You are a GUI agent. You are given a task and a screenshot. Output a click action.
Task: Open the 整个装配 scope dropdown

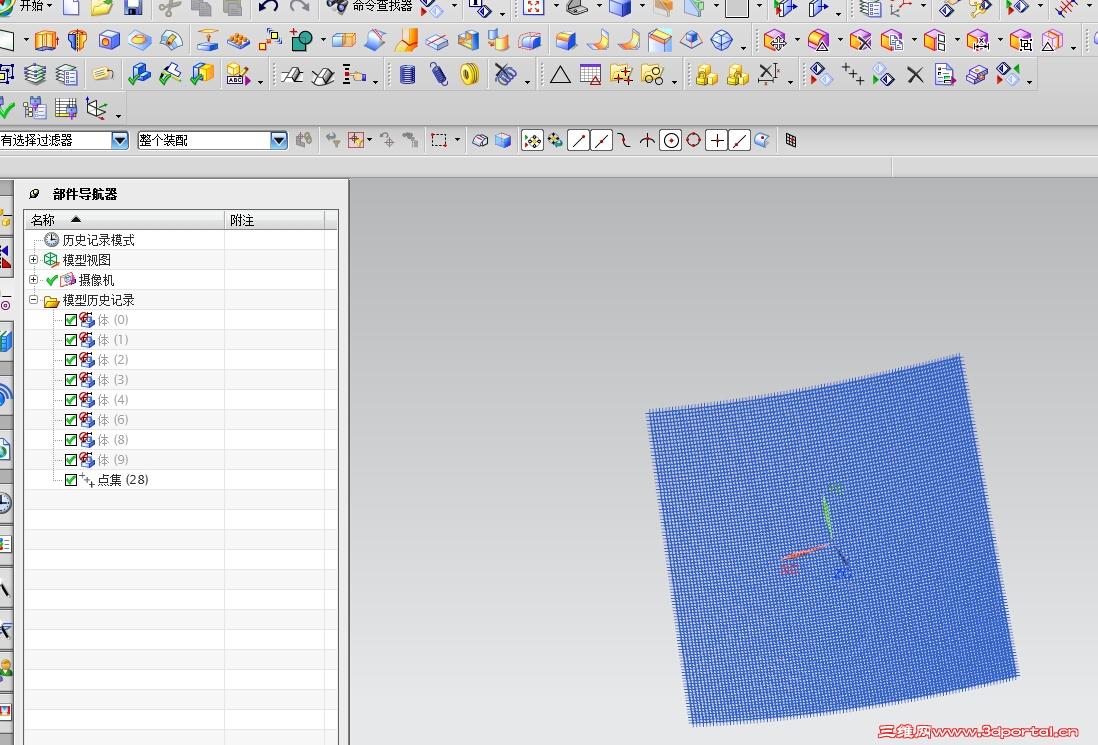(x=279, y=141)
